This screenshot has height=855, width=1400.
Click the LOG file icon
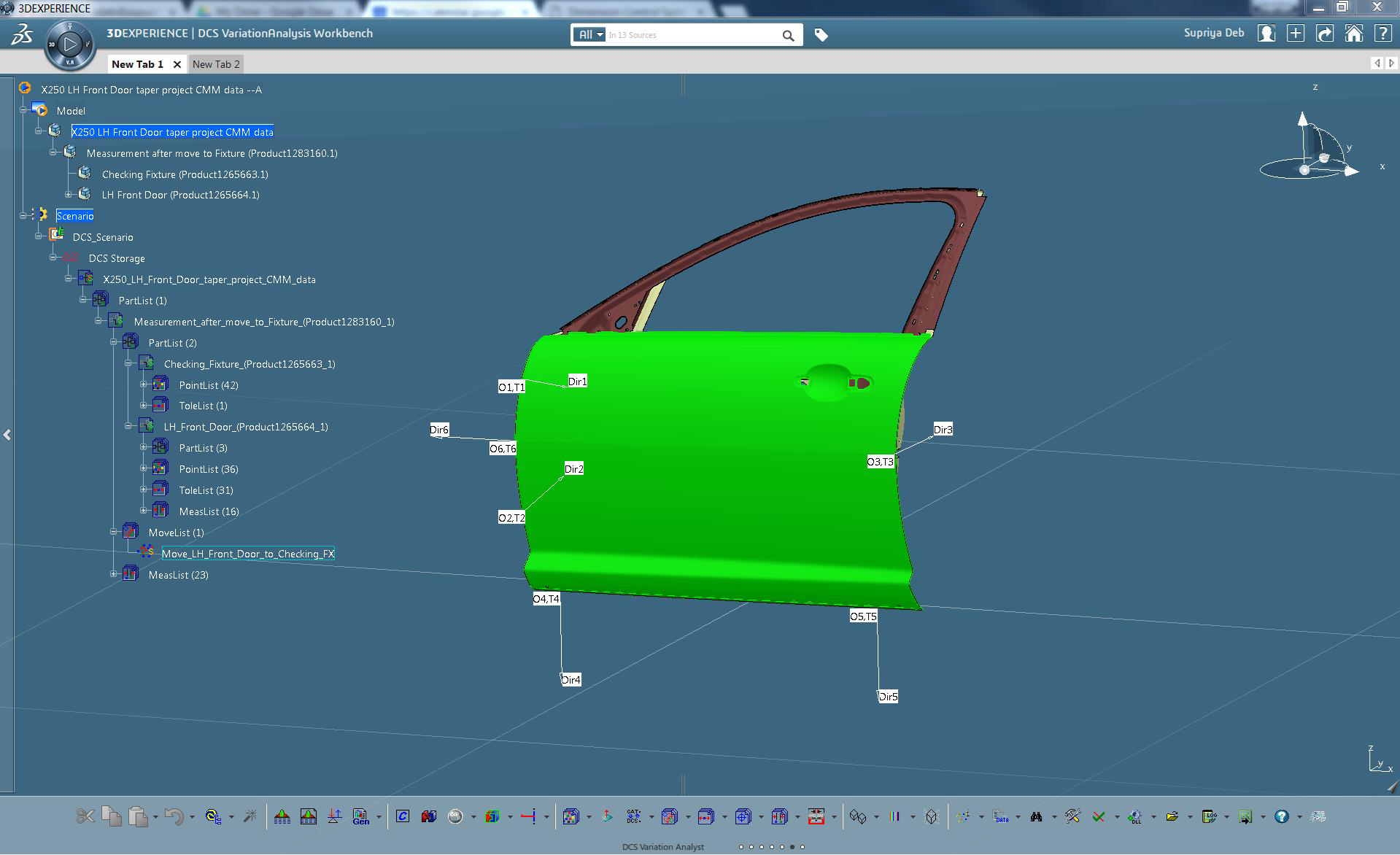(1208, 816)
